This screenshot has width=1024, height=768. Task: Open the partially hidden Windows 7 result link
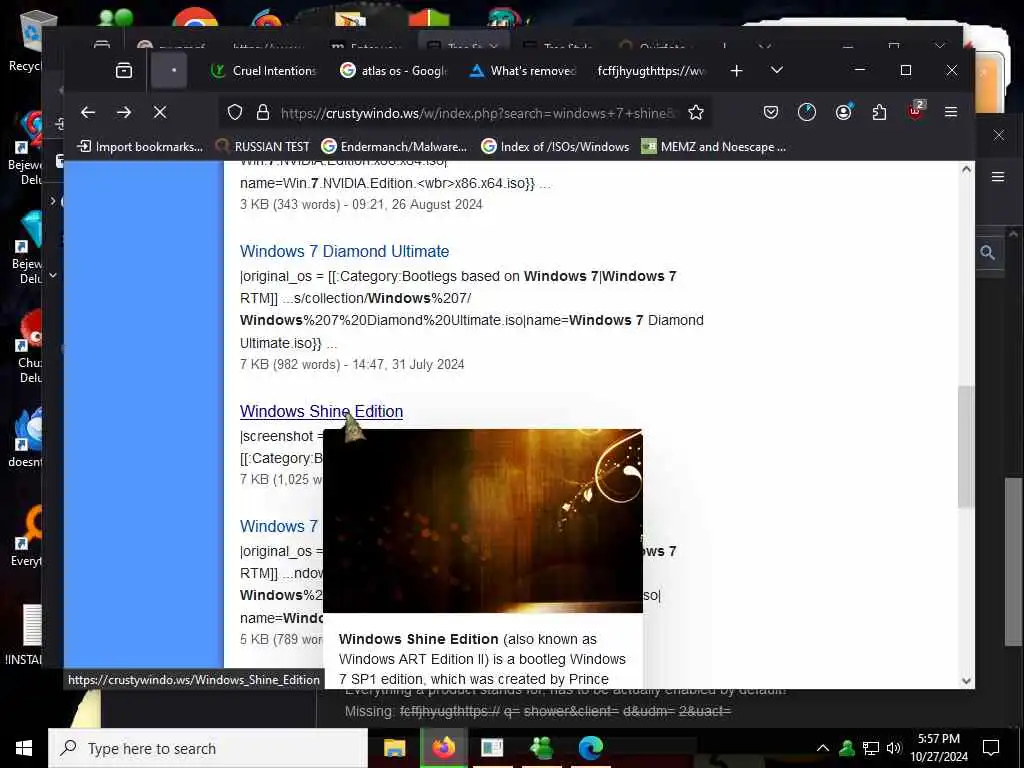[279, 526]
